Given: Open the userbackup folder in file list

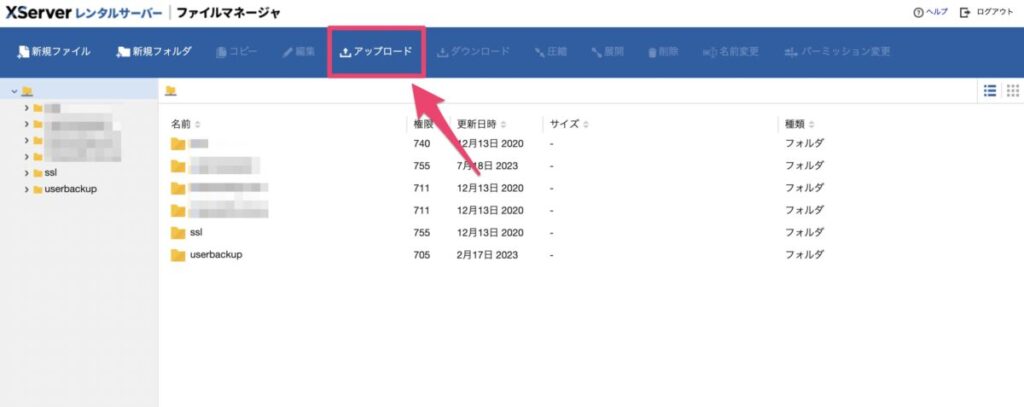Looking at the screenshot, I should [215, 254].
